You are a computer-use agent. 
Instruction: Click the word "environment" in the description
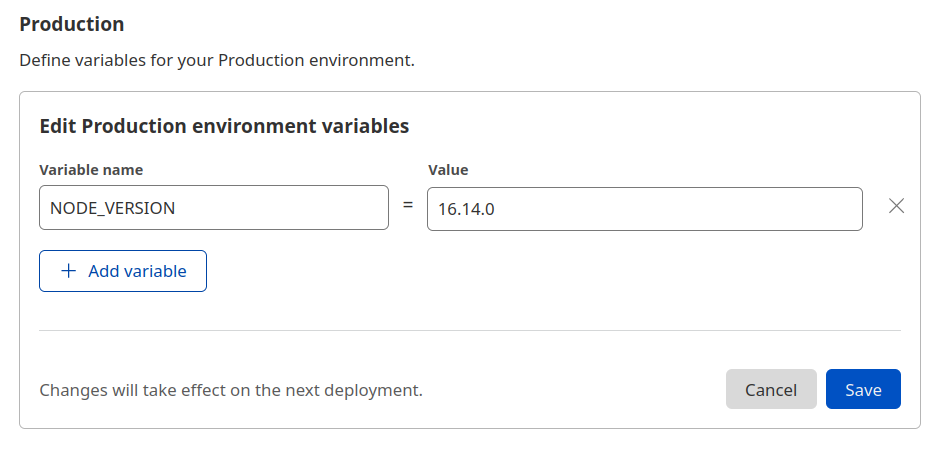click(x=363, y=61)
